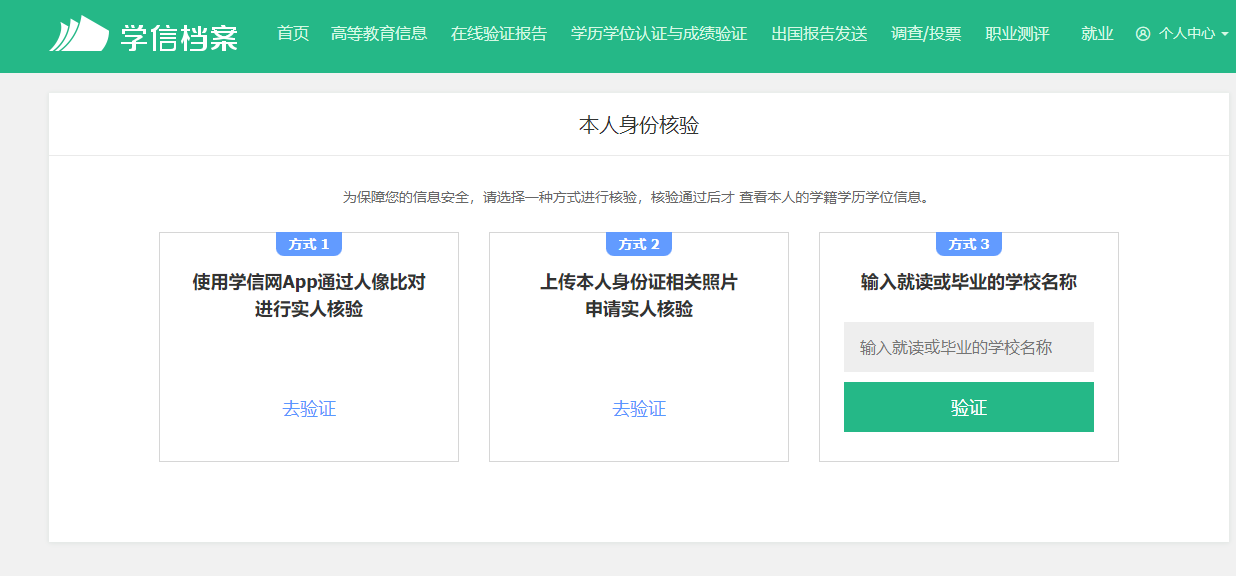Go to the 首页 nav item
Viewport: 1236px width, 576px height.
(x=293, y=34)
